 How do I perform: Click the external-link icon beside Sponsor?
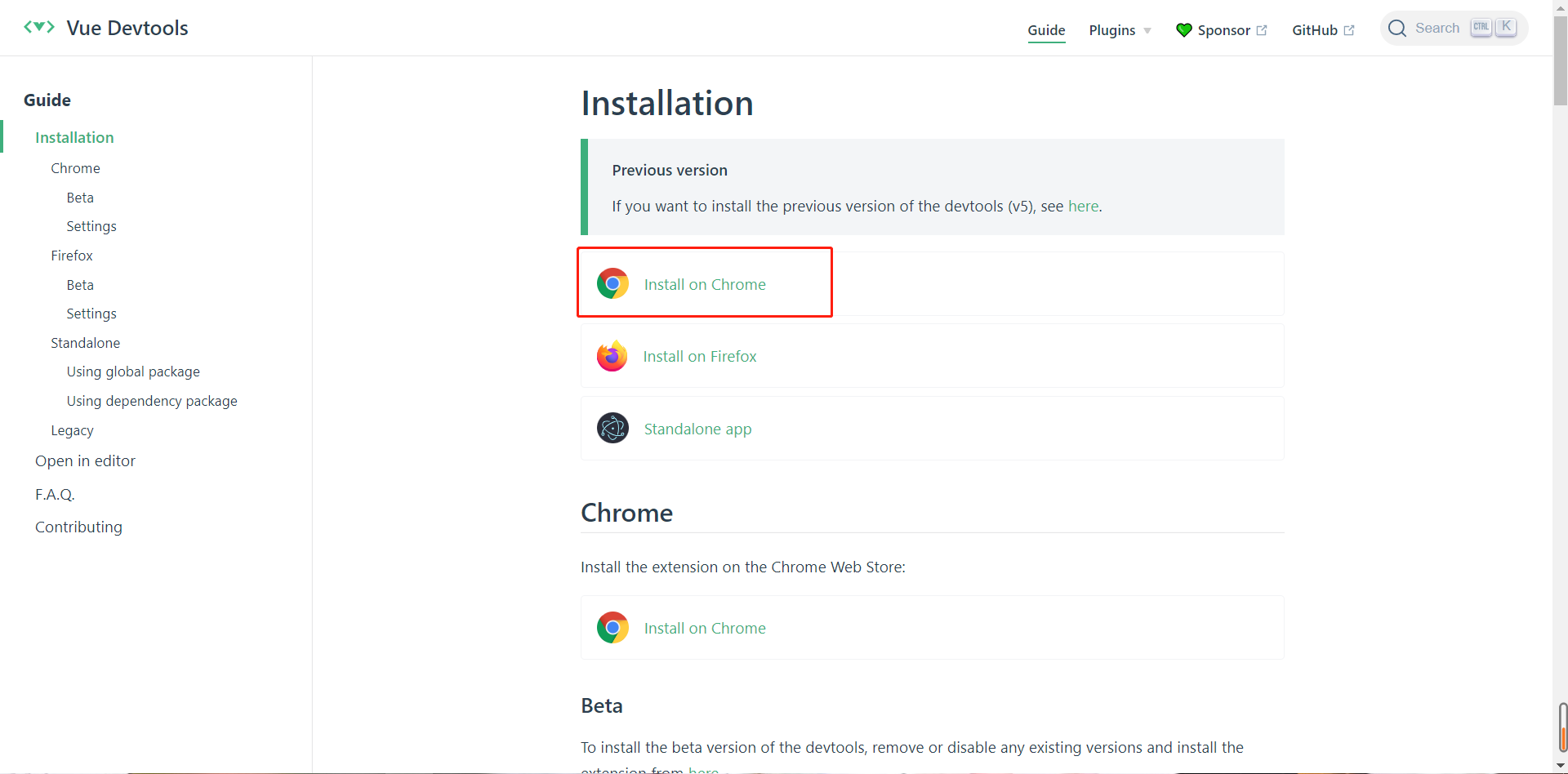[1262, 30]
